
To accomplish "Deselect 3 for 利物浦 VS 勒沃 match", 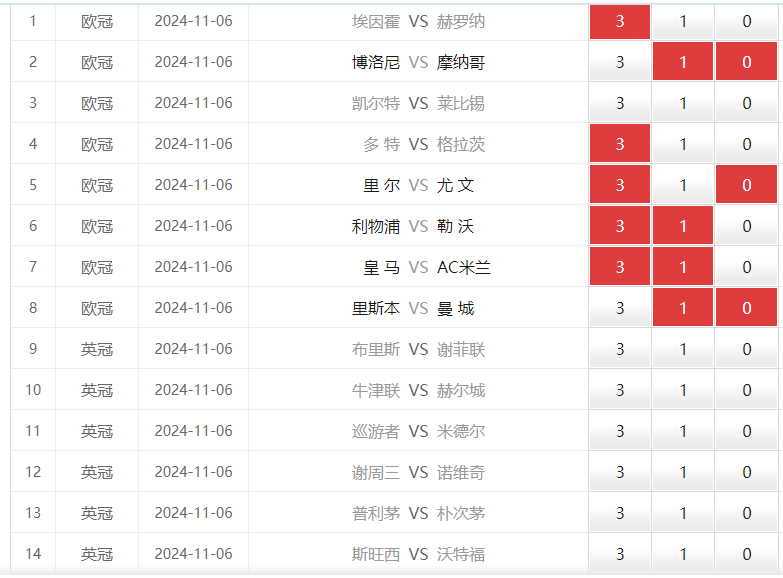I will click(620, 226).
